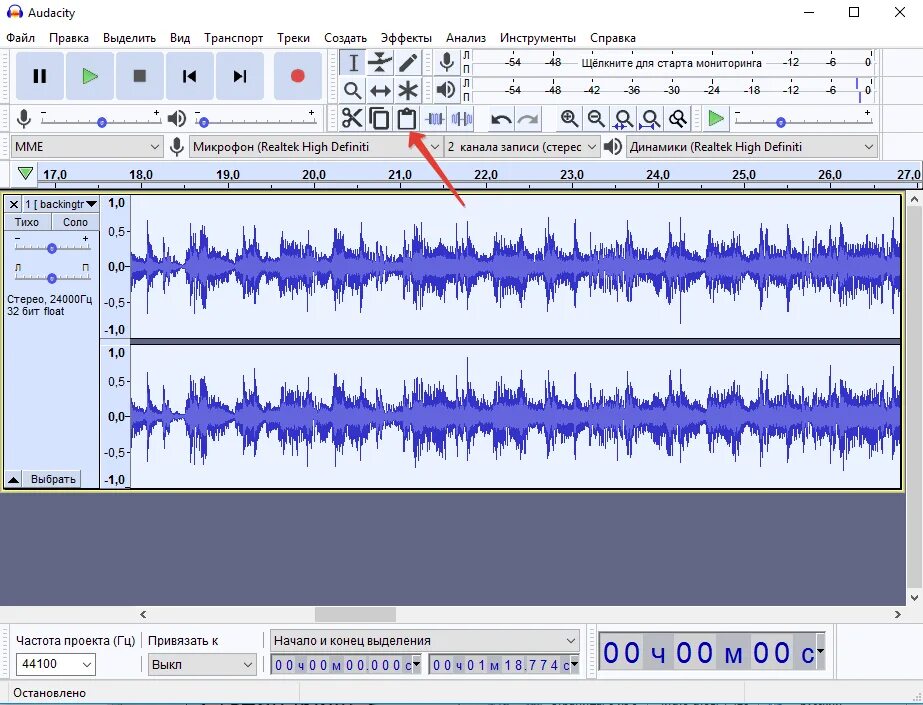Screen dimensions: 923x705
Task: Open the Файл menu
Action: [x=21, y=38]
